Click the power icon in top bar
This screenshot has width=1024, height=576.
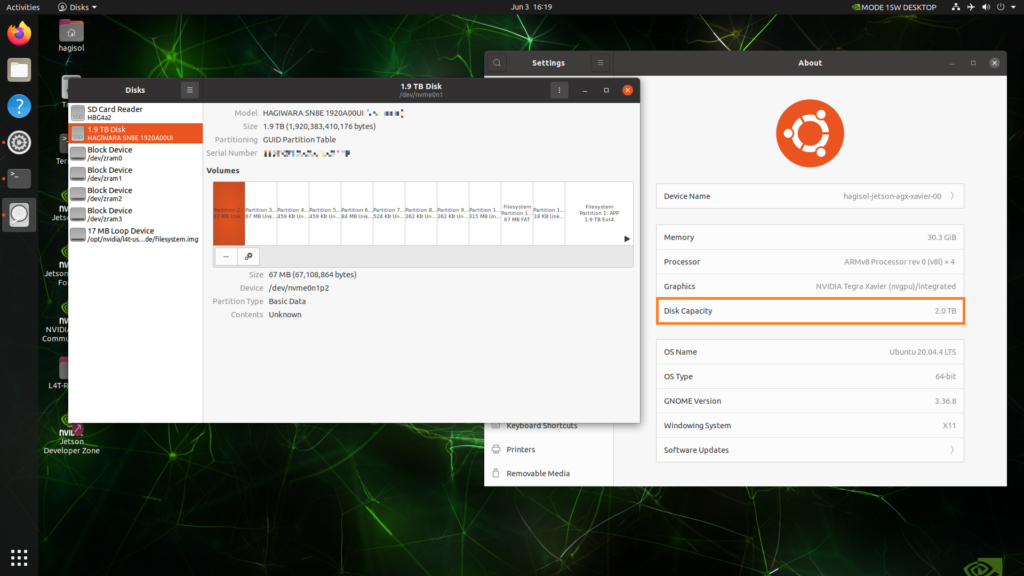1000,7
